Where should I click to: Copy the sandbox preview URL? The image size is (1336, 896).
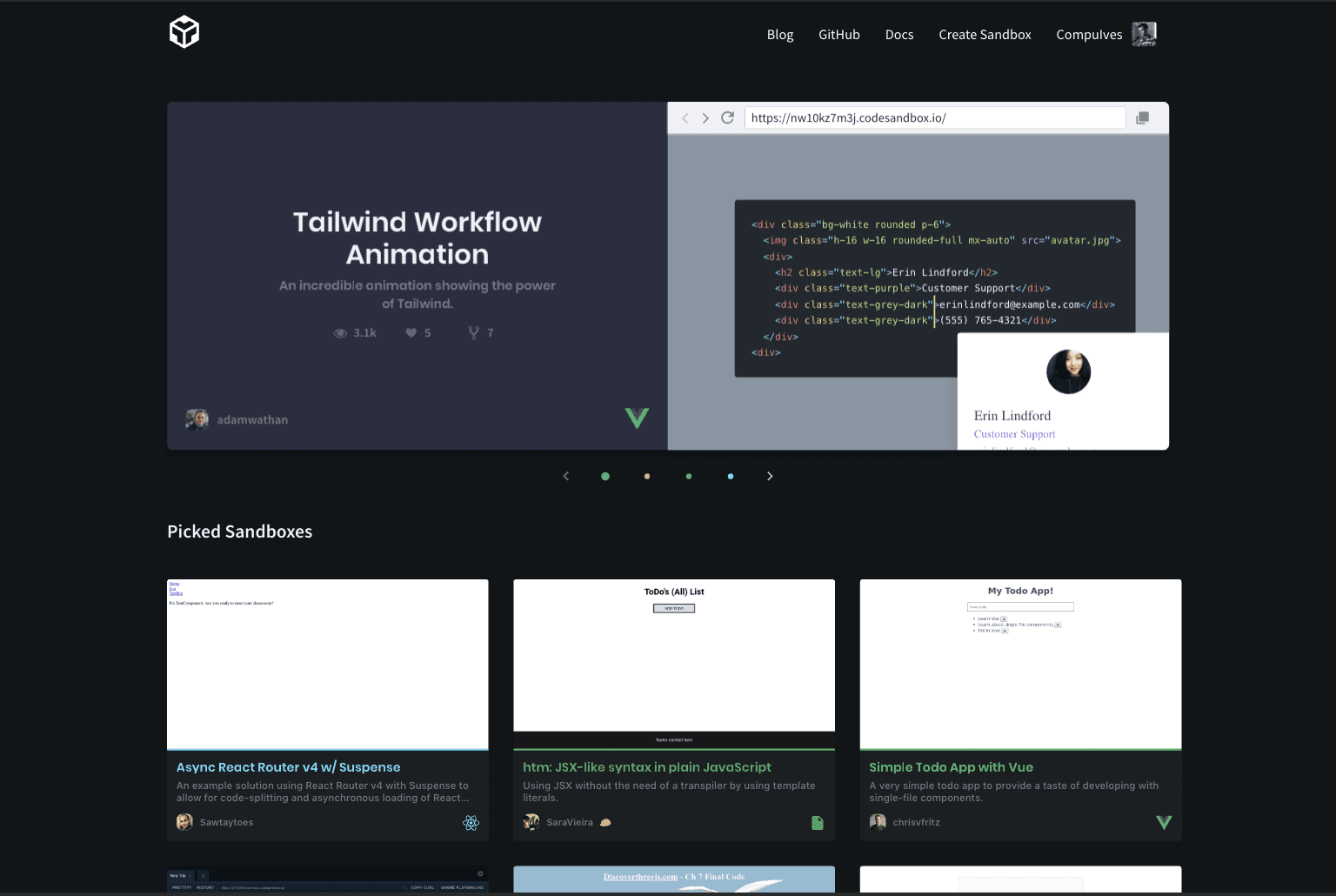1142,117
